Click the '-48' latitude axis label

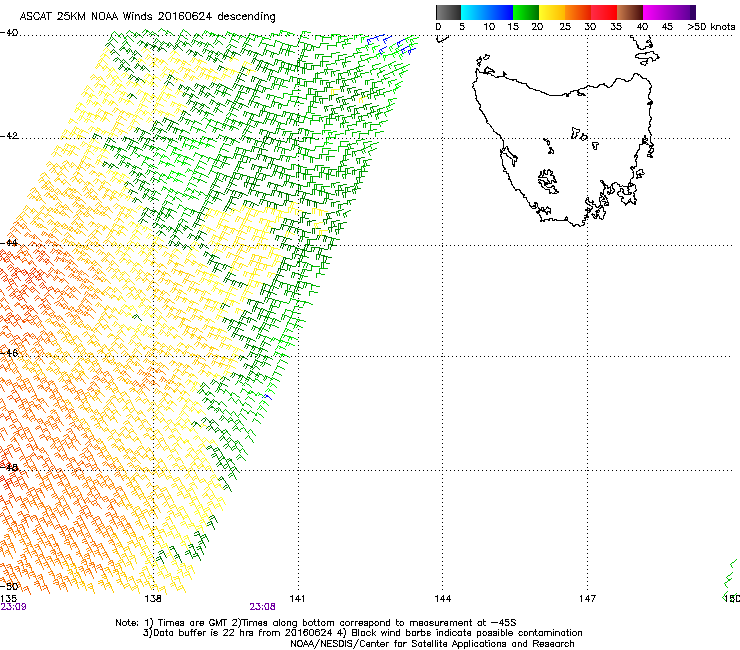coord(9,467)
